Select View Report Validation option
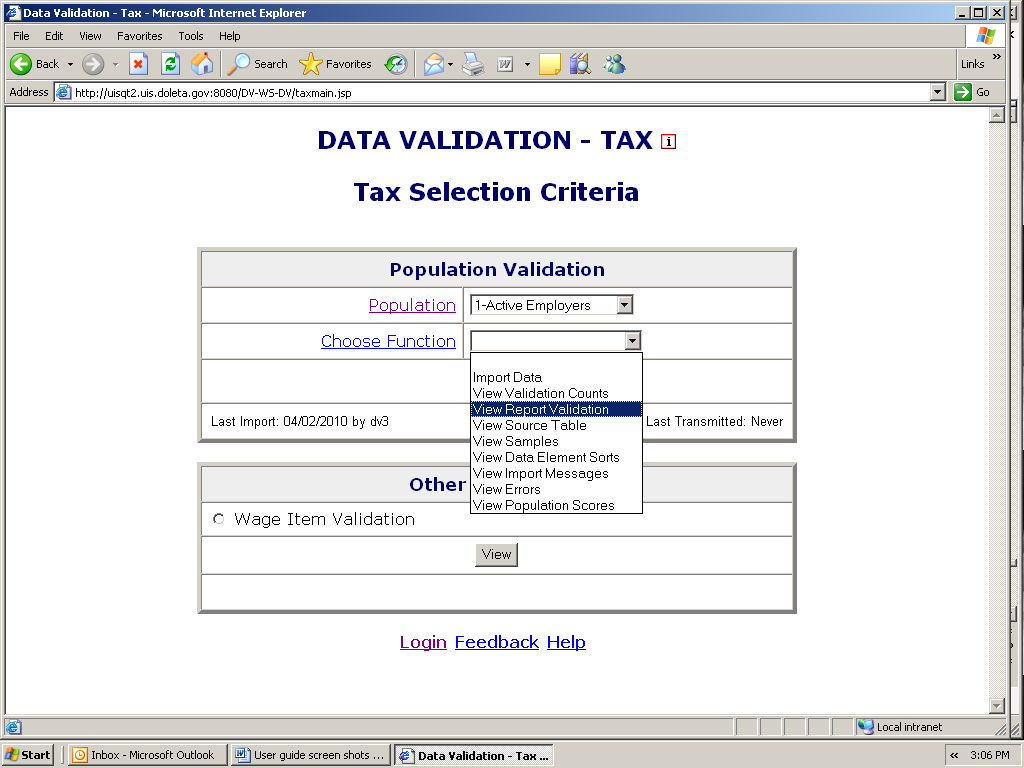1024x768 pixels. tap(556, 409)
